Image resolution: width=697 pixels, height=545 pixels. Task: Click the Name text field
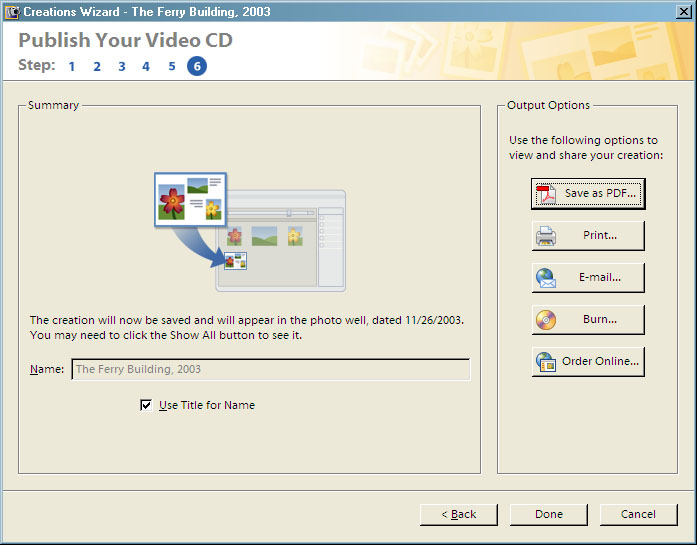[x=270, y=370]
